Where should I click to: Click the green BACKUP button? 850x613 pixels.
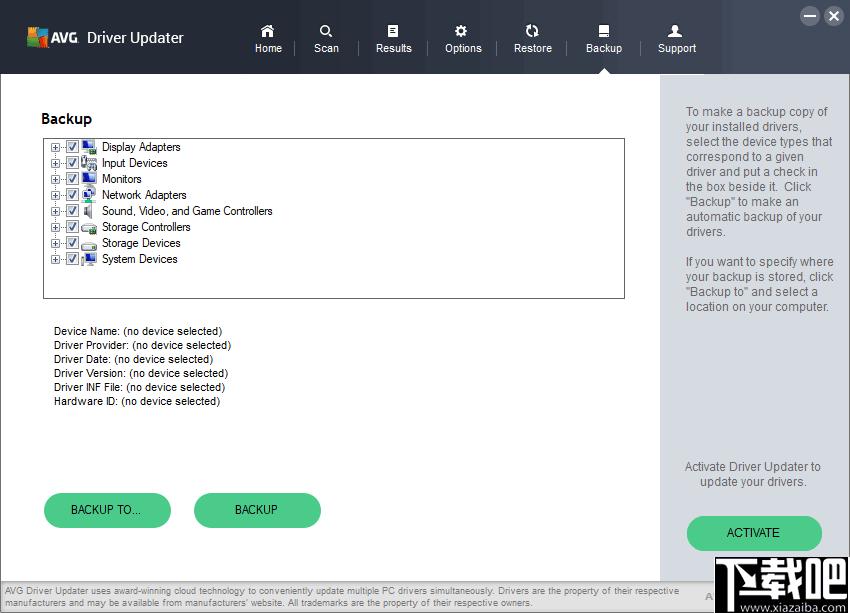257,510
